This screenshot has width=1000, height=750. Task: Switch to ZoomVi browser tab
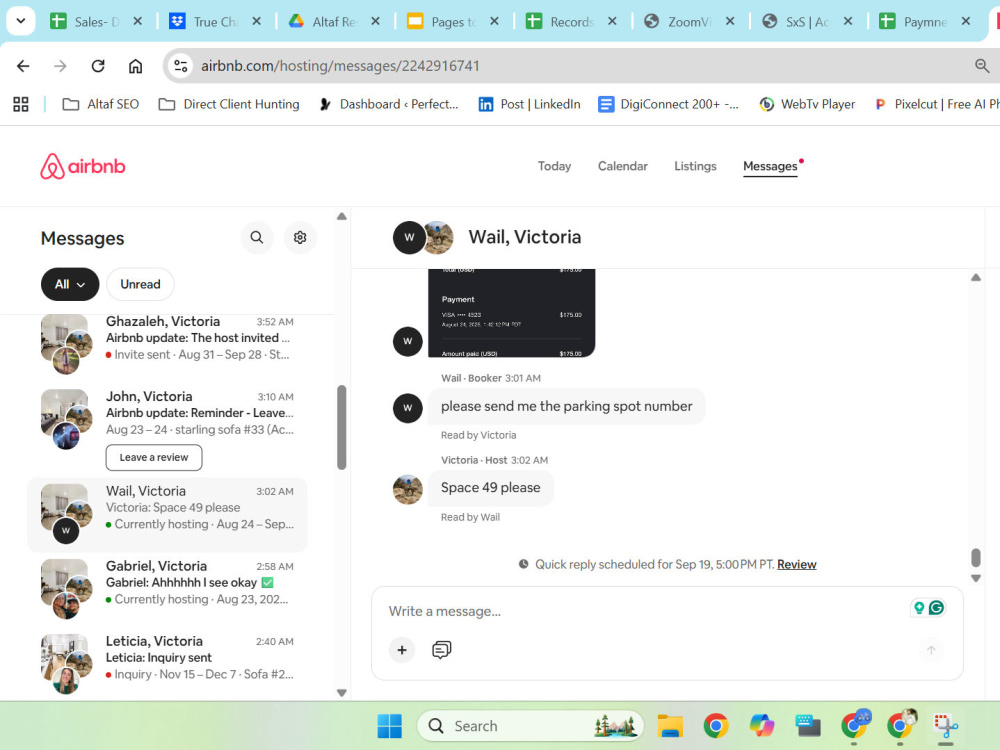click(690, 21)
